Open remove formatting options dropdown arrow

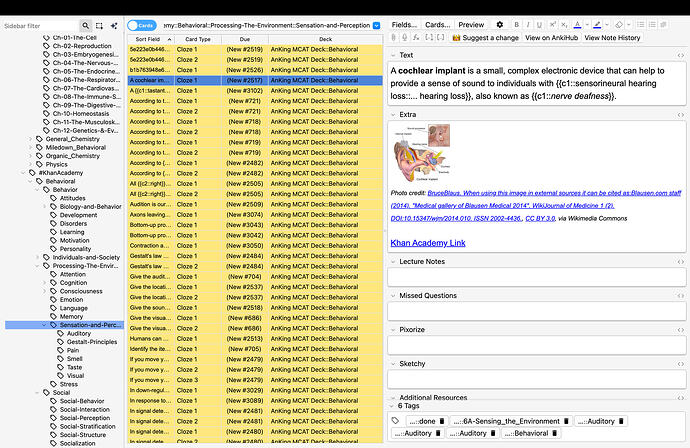628,25
